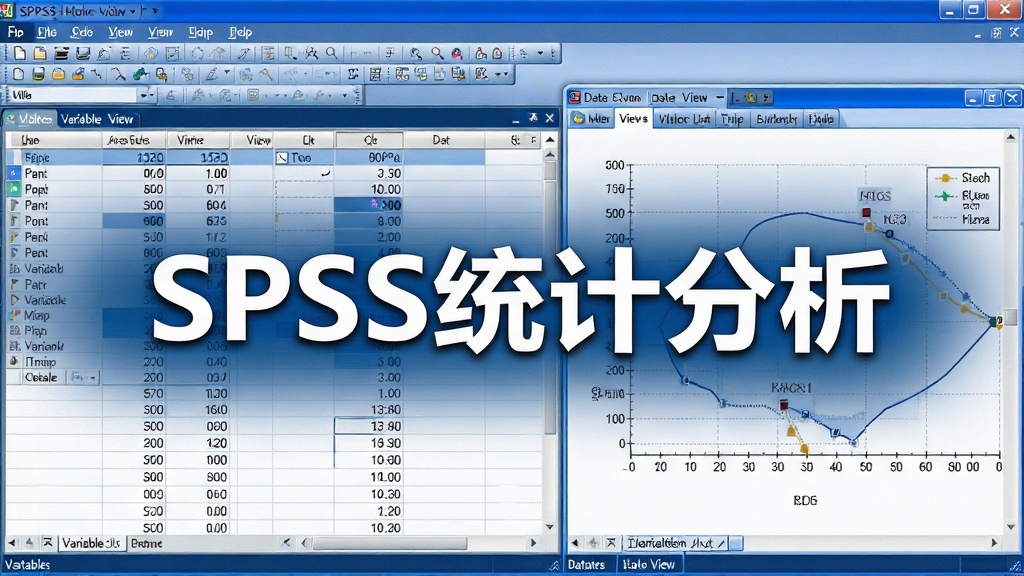Screen dimensions: 1024x576
Task: Click the yellow Stech legend marker
Action: [945, 178]
